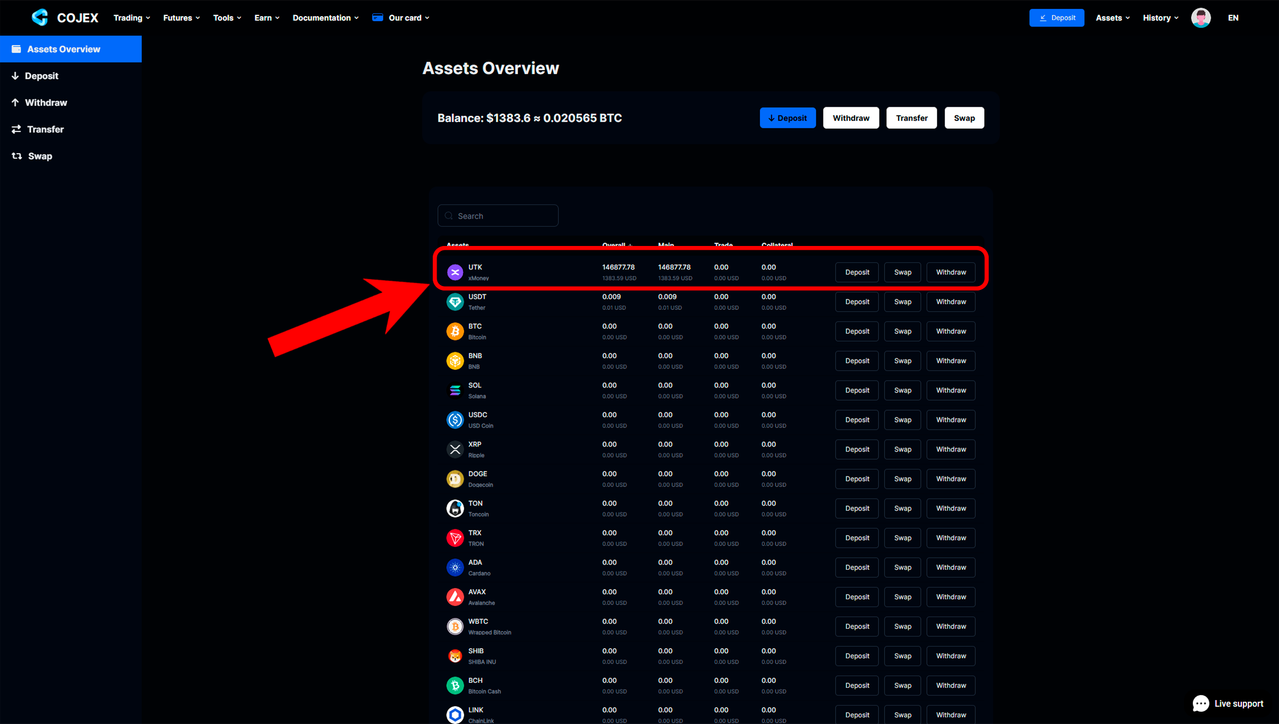Viewport: 1279px width, 724px height.
Task: Switch language via EN selector
Action: (x=1233, y=18)
